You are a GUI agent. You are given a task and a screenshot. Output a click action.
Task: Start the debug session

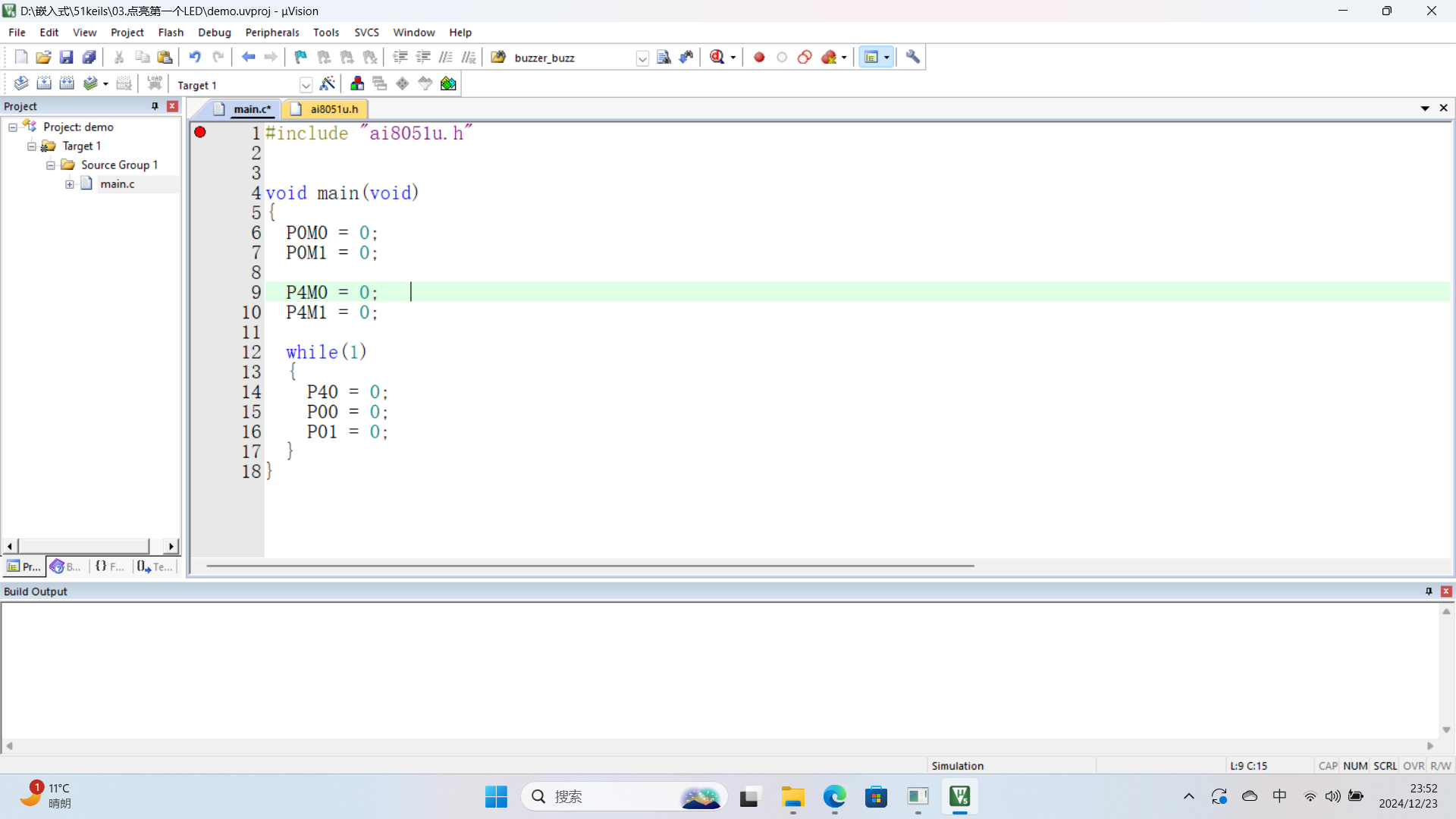[717, 57]
